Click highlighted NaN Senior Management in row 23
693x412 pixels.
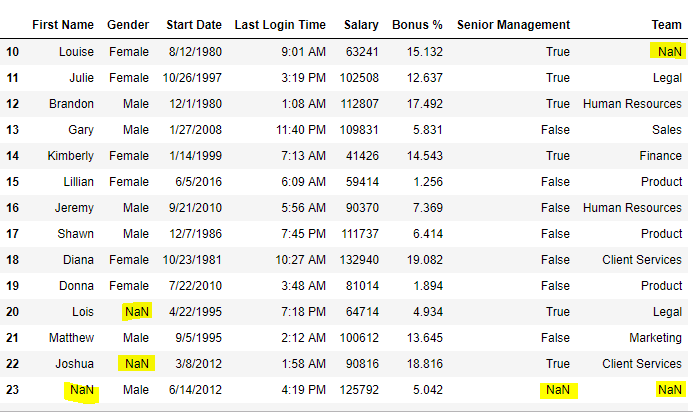coord(557,390)
